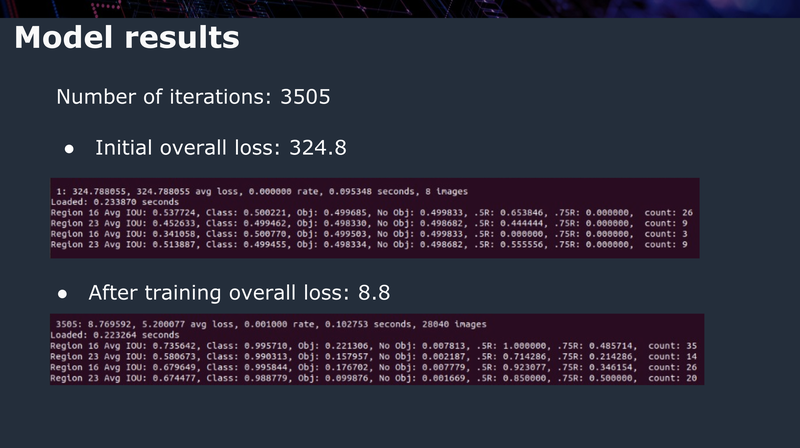Click "count: 35" in the second terminal
Image resolution: width=800 pixels, height=448 pixels.
[675, 347]
